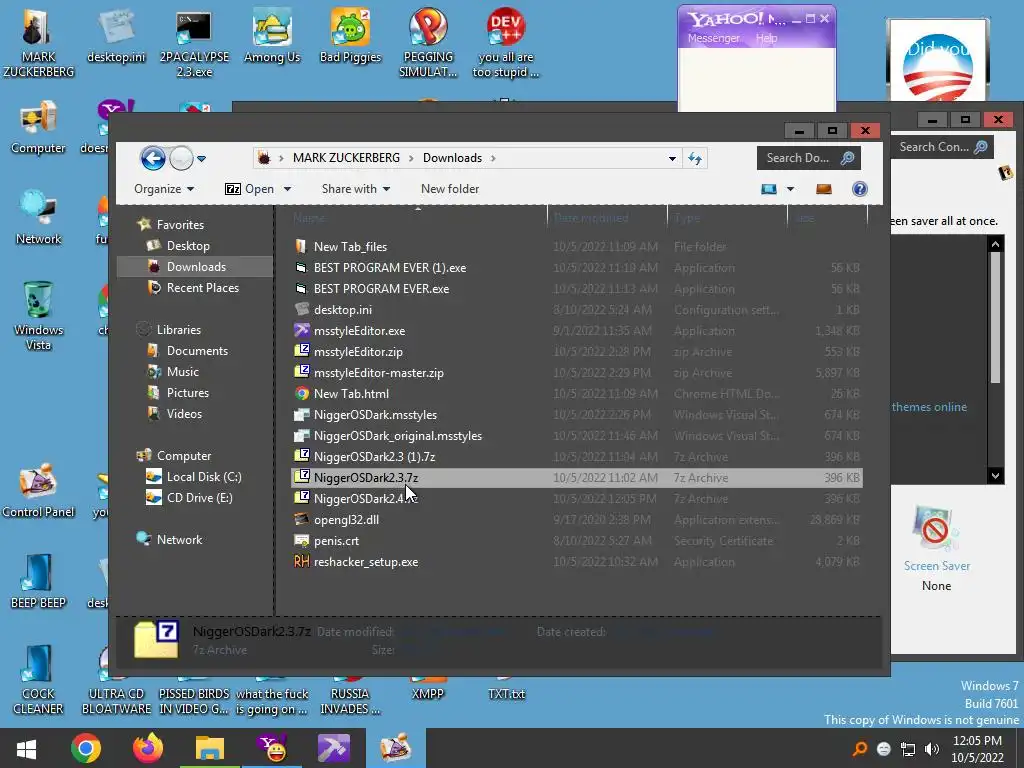Open the Explorer help icon
This screenshot has height=768, width=1024.
[859, 189]
